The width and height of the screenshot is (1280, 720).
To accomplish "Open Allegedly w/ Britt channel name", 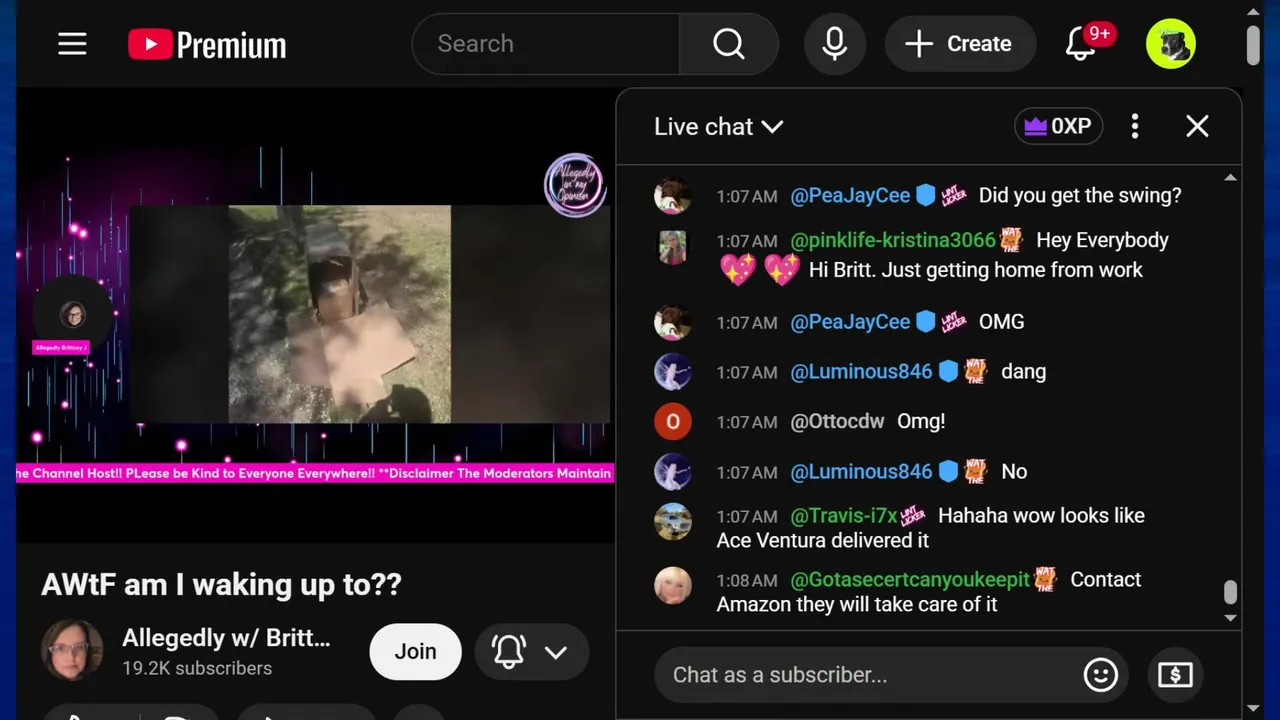I will pyautogui.click(x=226, y=638).
